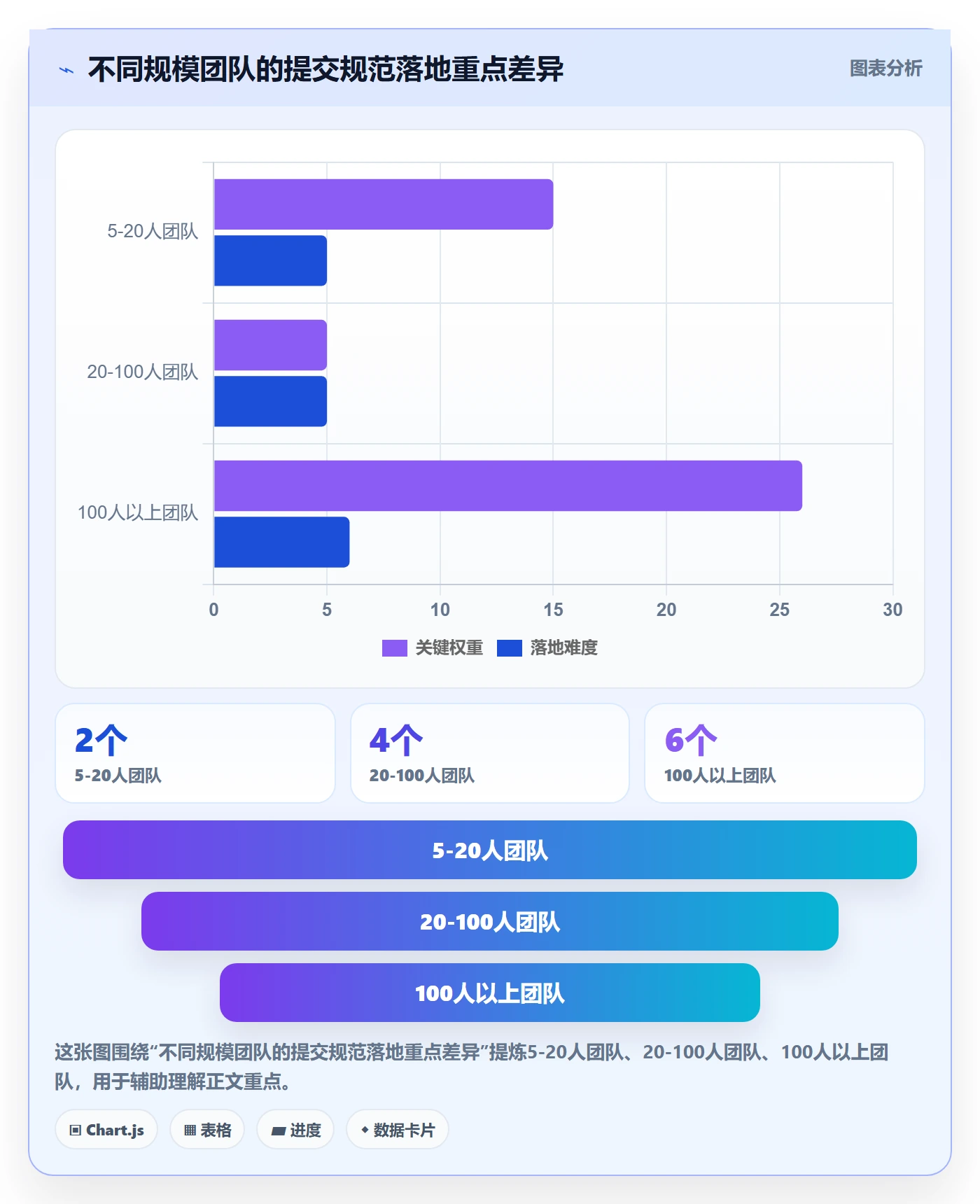Select the purple bar for 20-100人团队

click(270, 345)
